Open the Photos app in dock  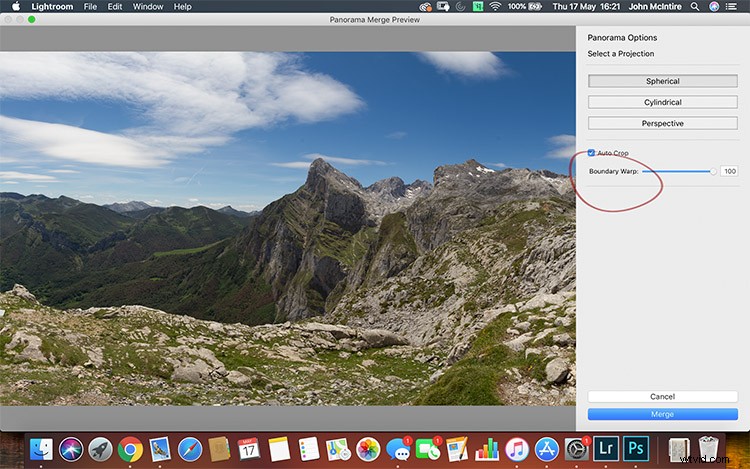click(368, 449)
